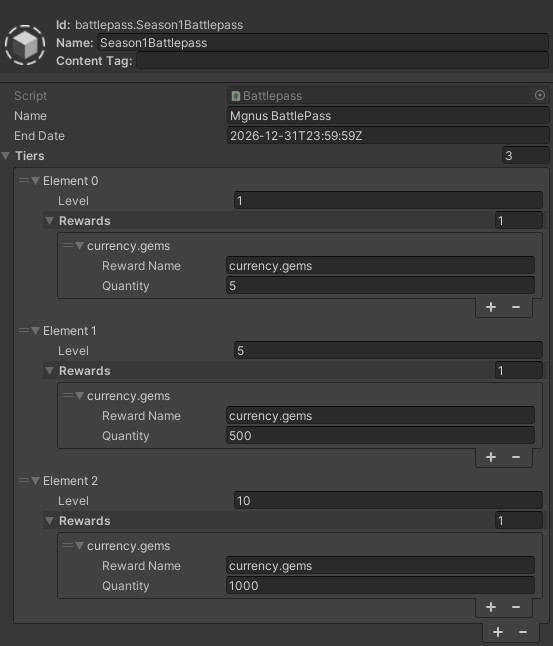Click the cube content icon beside Season1Battlepass
Image resolution: width=553 pixels, height=646 pixels.
pyautogui.click(x=25, y=45)
